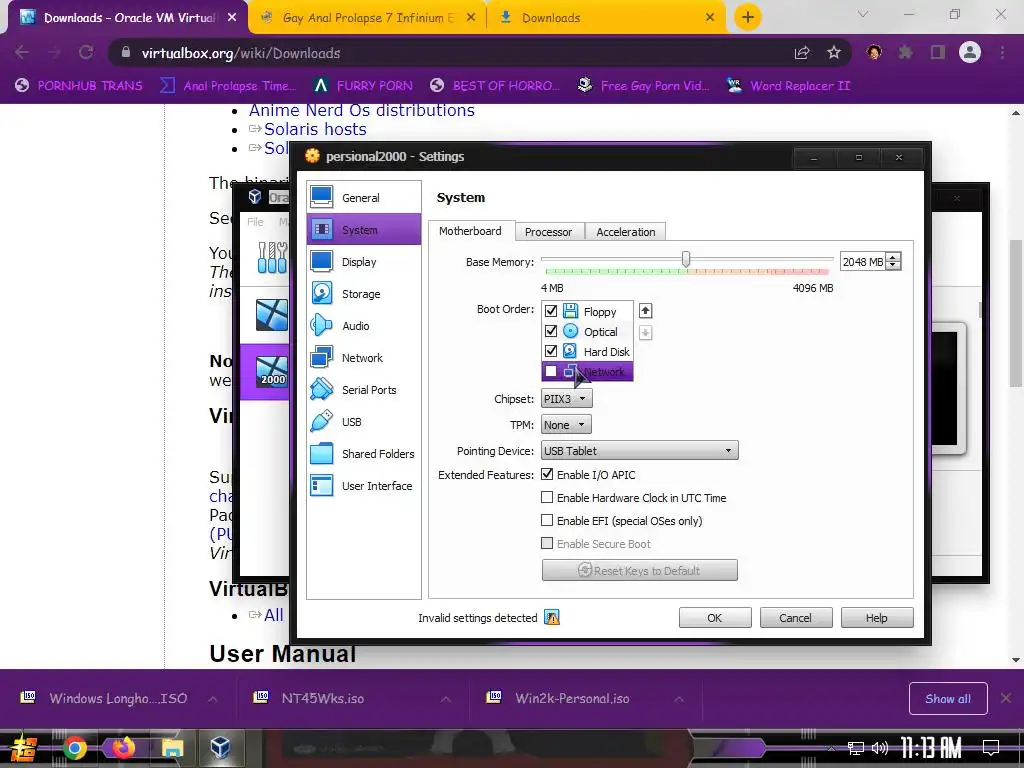Show hidden system tray icons
Image resolution: width=1024 pixels, height=768 pixels.
[x=831, y=748]
